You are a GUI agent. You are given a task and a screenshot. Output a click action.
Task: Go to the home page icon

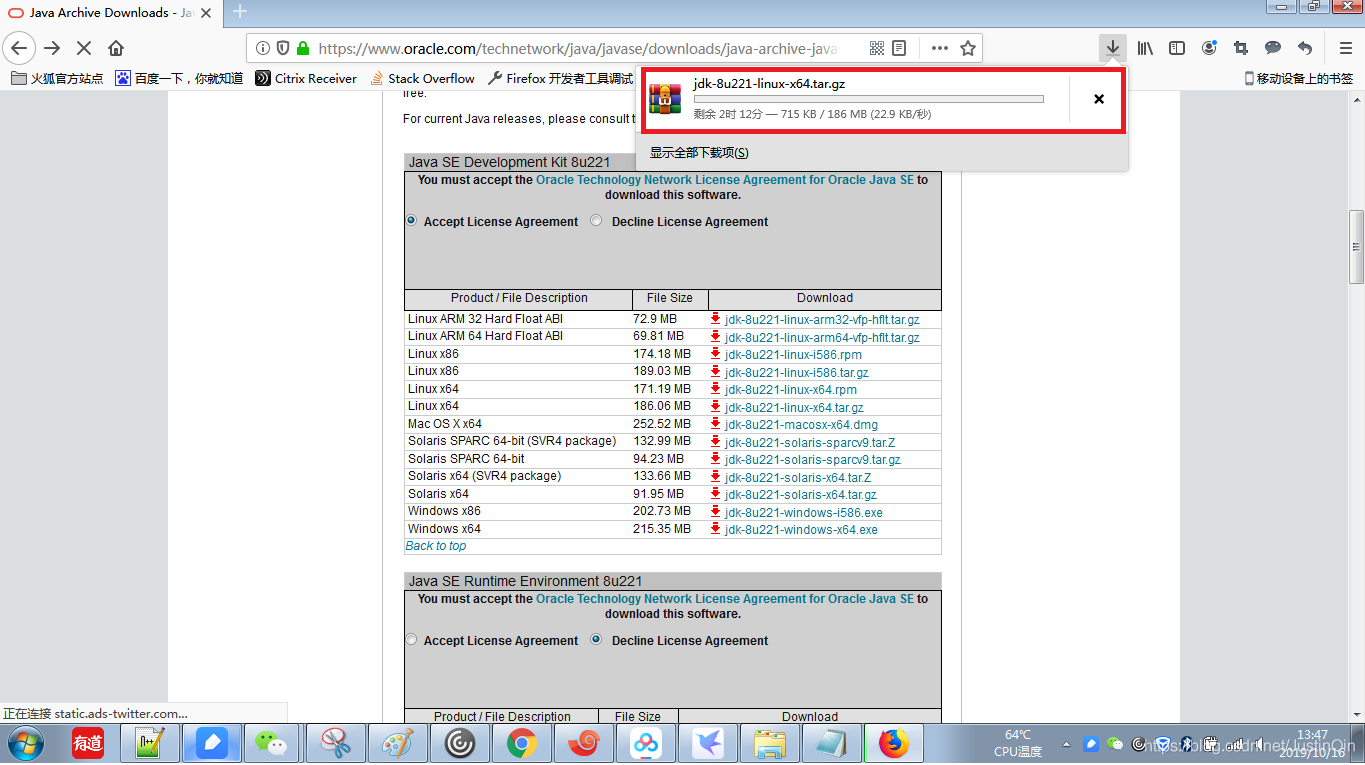[x=116, y=48]
